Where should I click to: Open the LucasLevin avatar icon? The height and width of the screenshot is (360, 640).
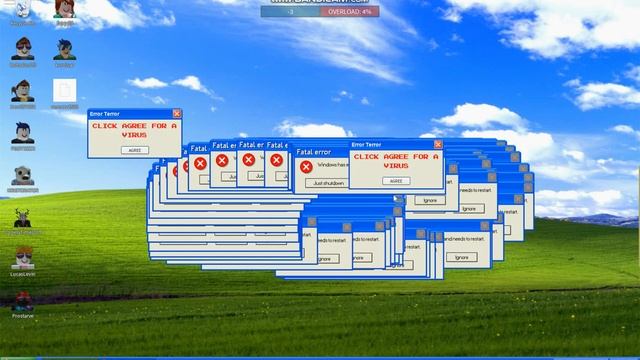click(23, 258)
